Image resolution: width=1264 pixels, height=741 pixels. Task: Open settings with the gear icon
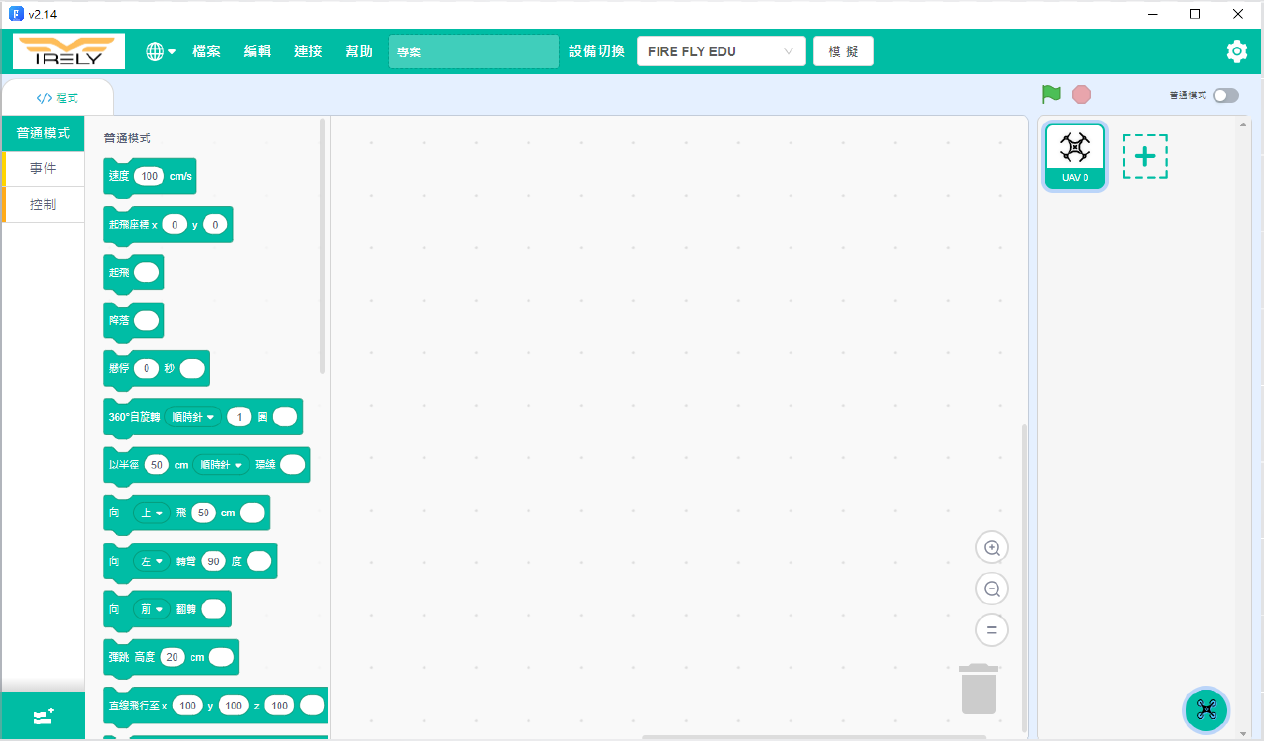pos(1237,52)
